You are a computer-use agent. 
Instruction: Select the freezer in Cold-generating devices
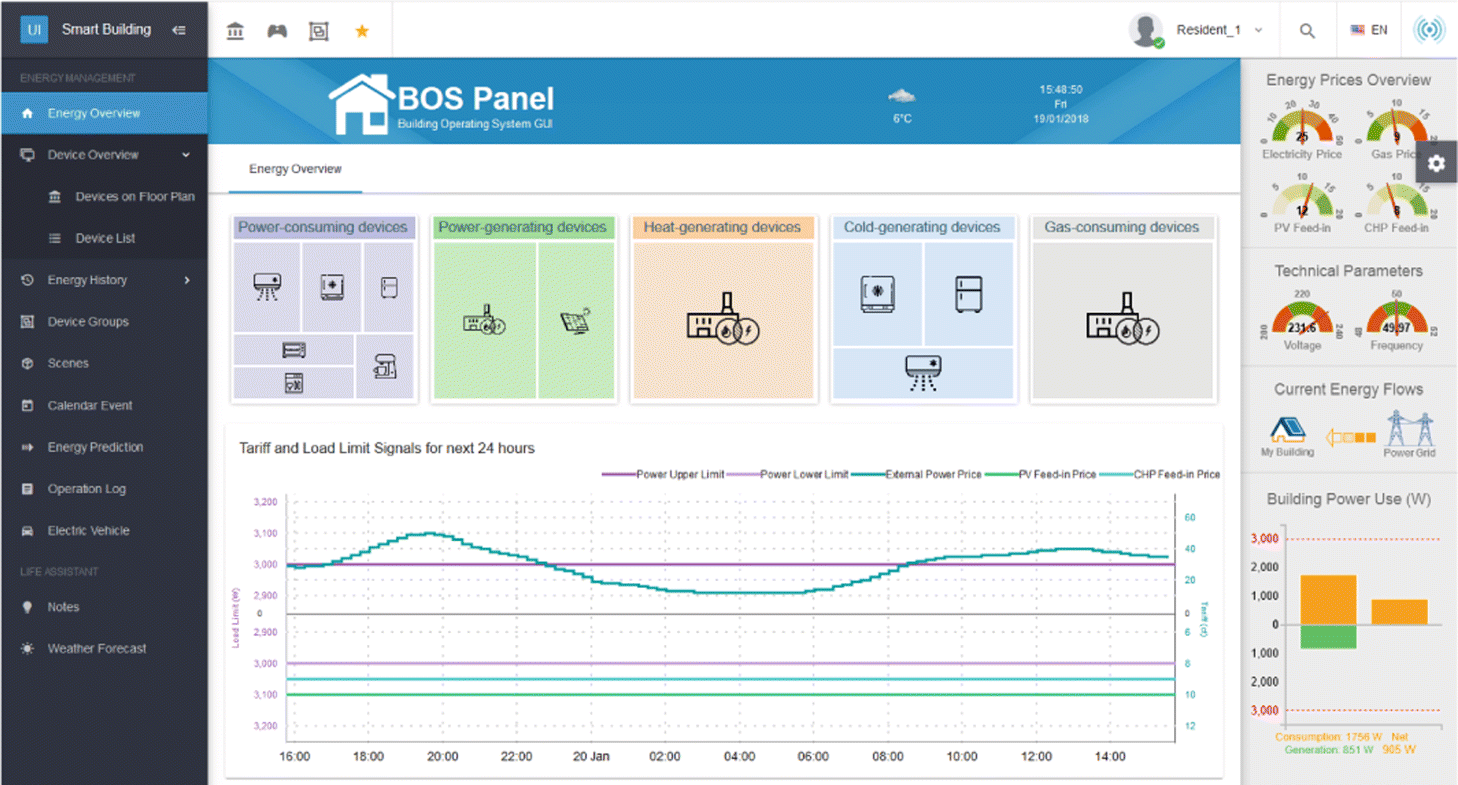(877, 294)
